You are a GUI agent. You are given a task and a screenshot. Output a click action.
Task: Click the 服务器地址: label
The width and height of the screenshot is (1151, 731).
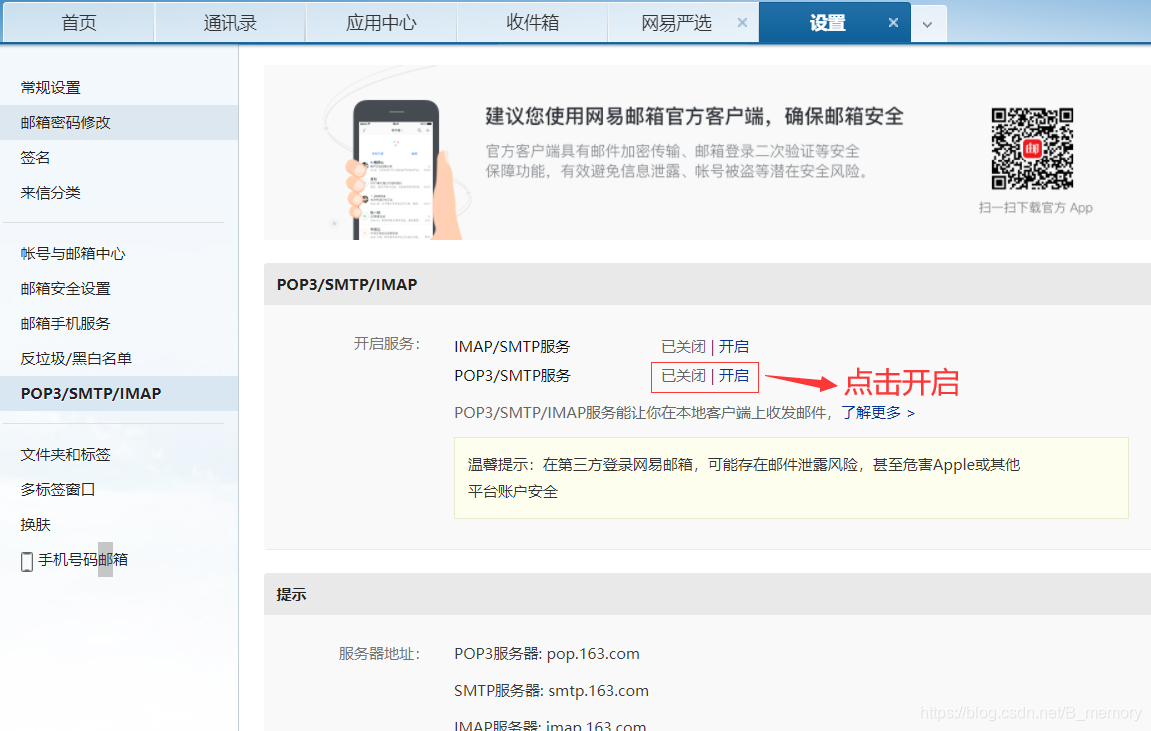(x=380, y=654)
